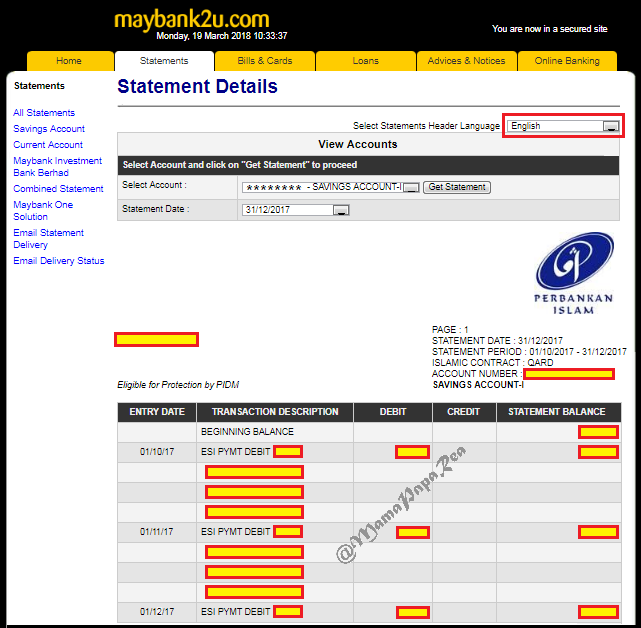This screenshot has width=641, height=628.
Task: Click the CREDIT column header
Action: click(464, 412)
